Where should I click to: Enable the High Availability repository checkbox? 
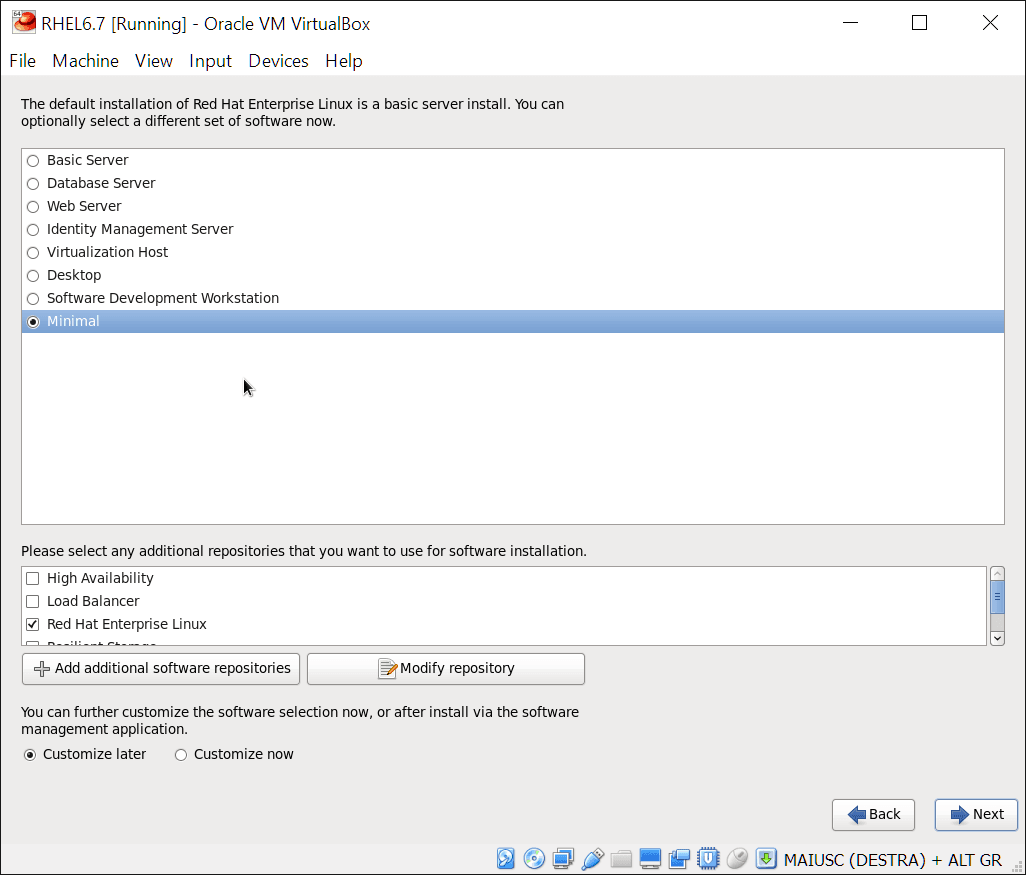[x=32, y=579]
